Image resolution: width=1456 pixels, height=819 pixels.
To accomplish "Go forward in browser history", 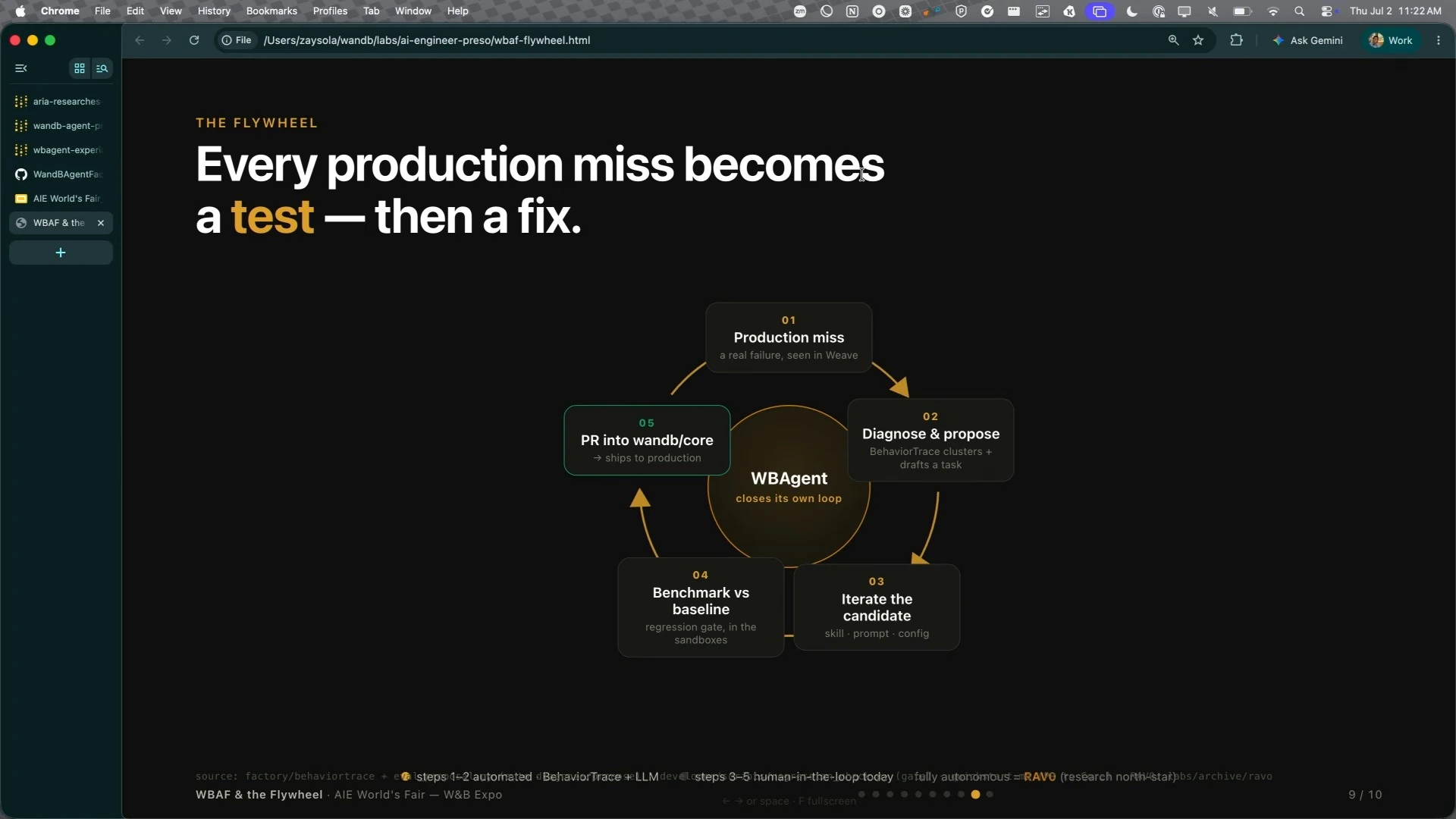I will click(167, 40).
